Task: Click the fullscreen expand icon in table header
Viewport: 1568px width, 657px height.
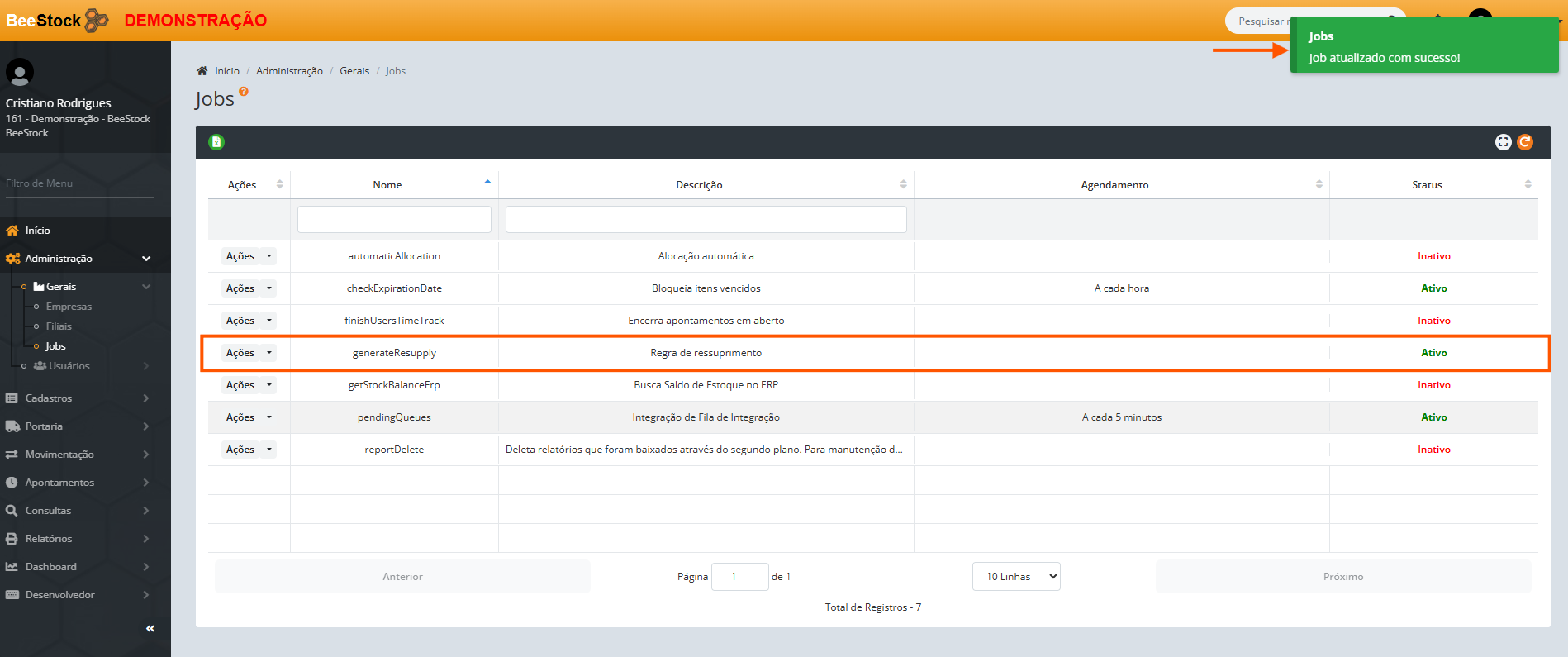Action: tap(1503, 142)
